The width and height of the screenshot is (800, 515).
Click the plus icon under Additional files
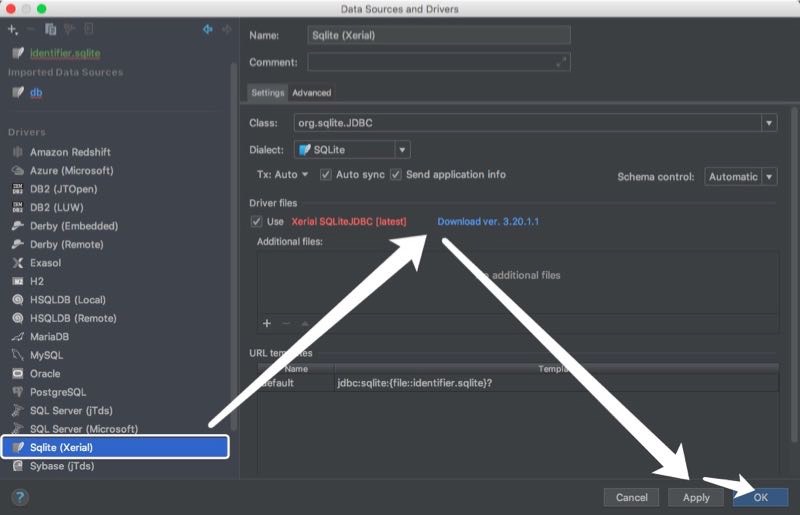pos(266,323)
